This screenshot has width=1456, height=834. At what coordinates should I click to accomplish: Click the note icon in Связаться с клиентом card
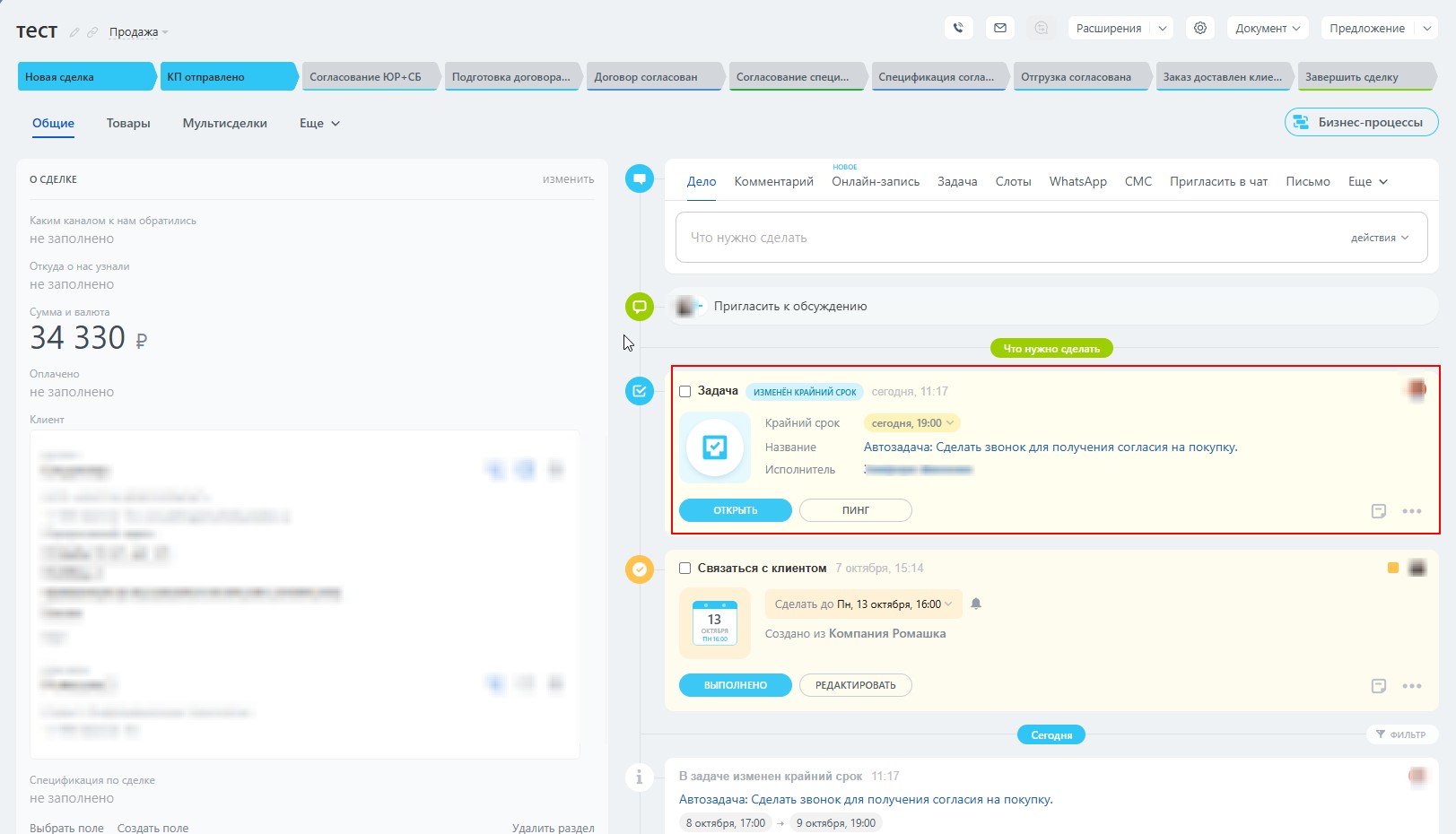tap(1379, 686)
